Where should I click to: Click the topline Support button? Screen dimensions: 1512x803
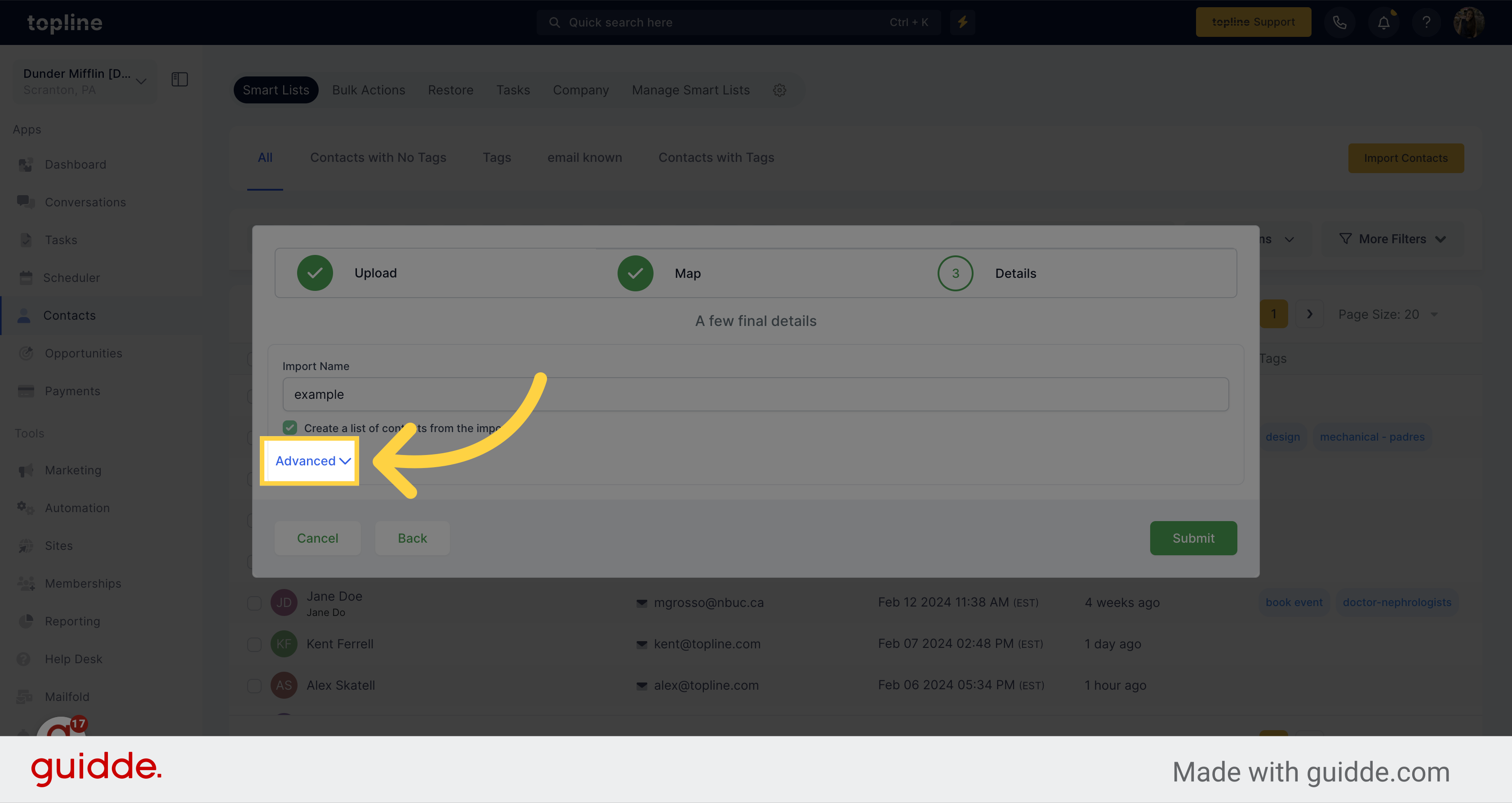click(1253, 22)
